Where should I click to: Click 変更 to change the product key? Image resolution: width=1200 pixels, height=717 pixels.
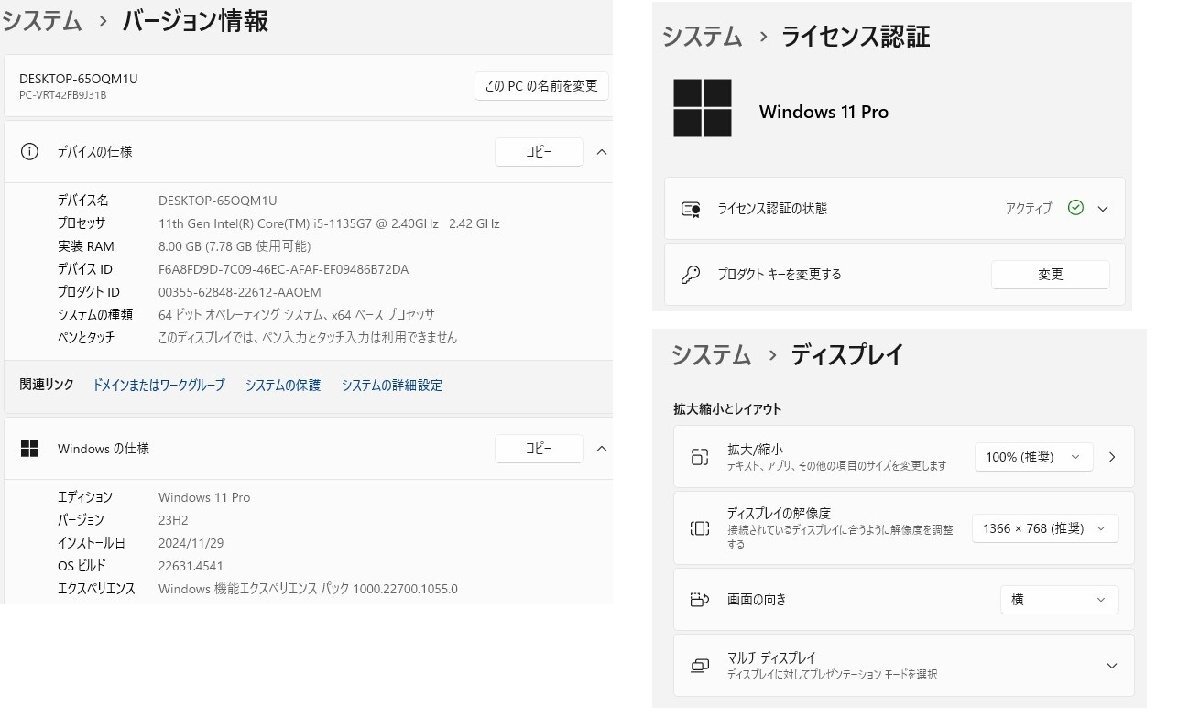coord(1050,274)
